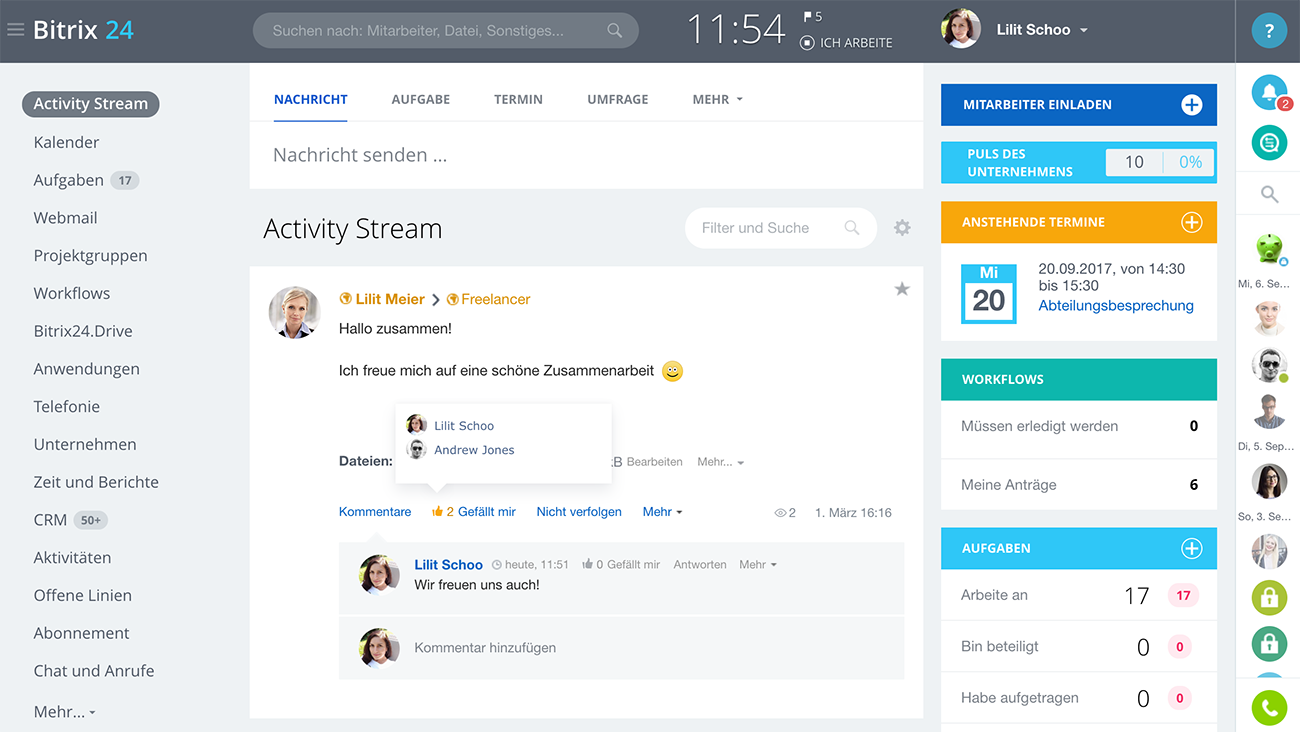
Task: Click the thumbs-up icon on the post
Action: pos(437,511)
